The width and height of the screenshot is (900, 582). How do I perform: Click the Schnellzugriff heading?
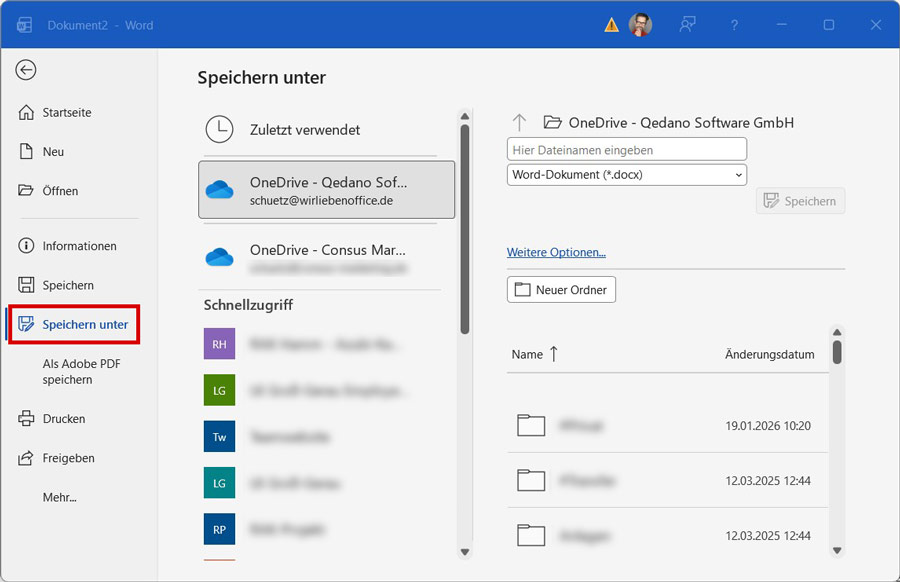[248, 305]
